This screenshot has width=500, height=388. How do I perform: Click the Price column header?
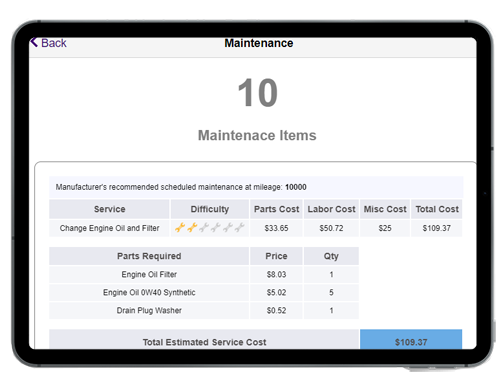[x=276, y=256]
